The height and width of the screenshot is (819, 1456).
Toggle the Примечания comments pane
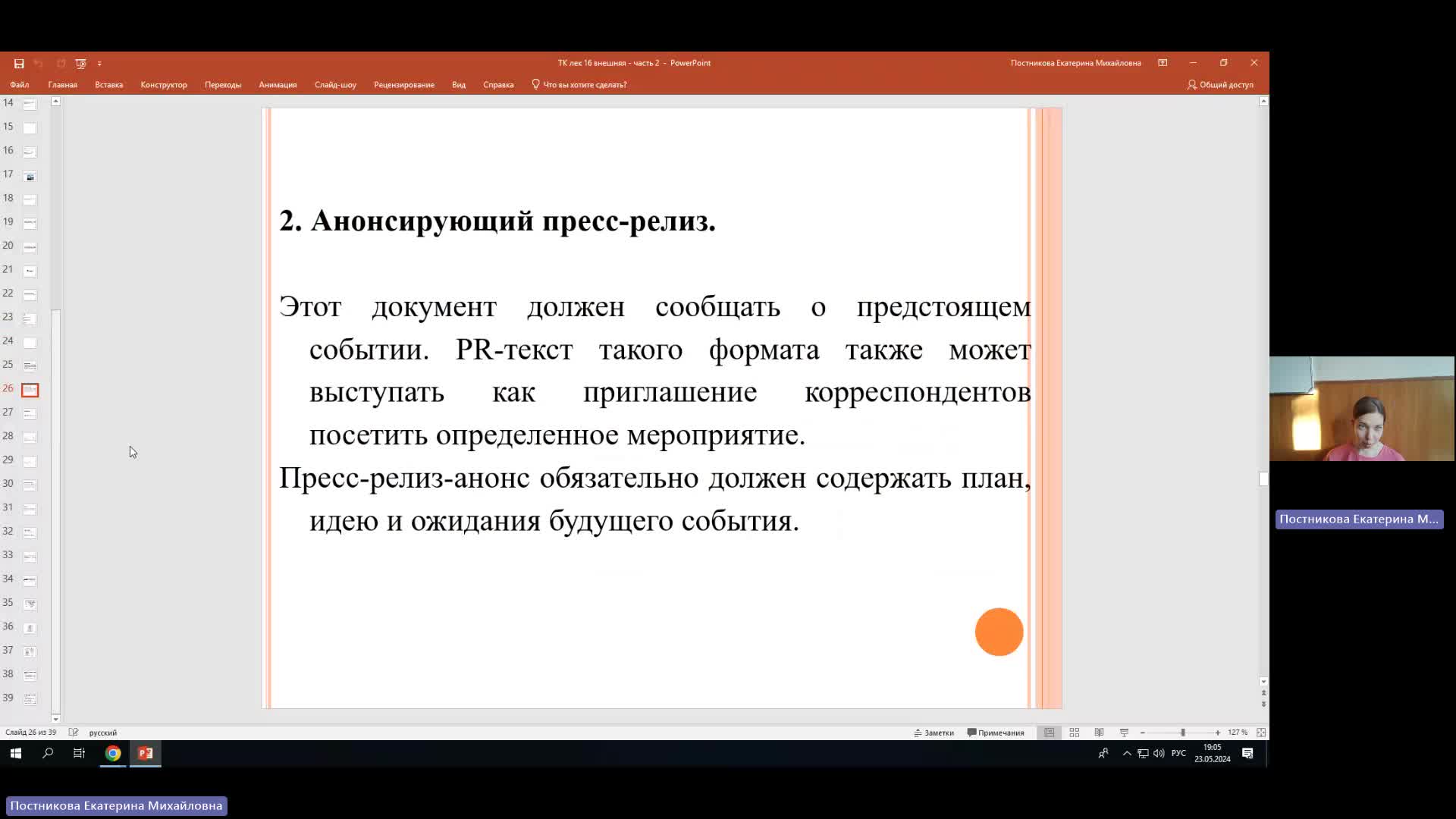(x=996, y=733)
